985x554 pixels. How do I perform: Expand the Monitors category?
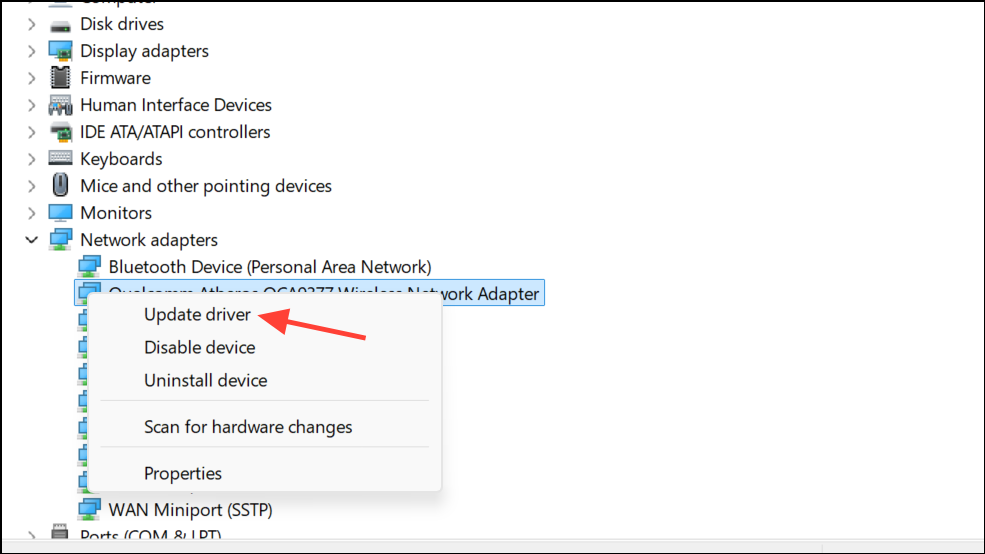(x=32, y=213)
